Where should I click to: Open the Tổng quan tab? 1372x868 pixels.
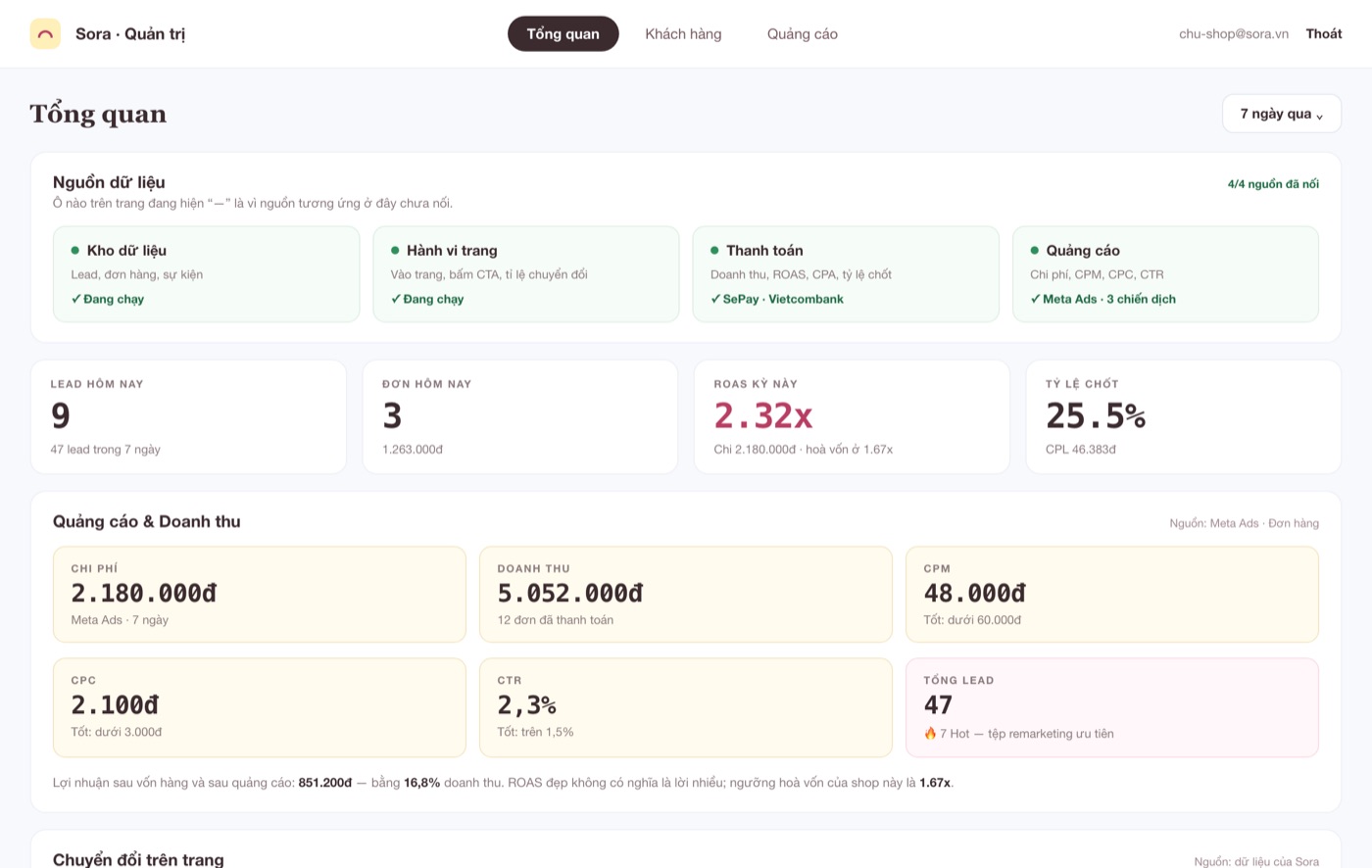pyautogui.click(x=563, y=34)
